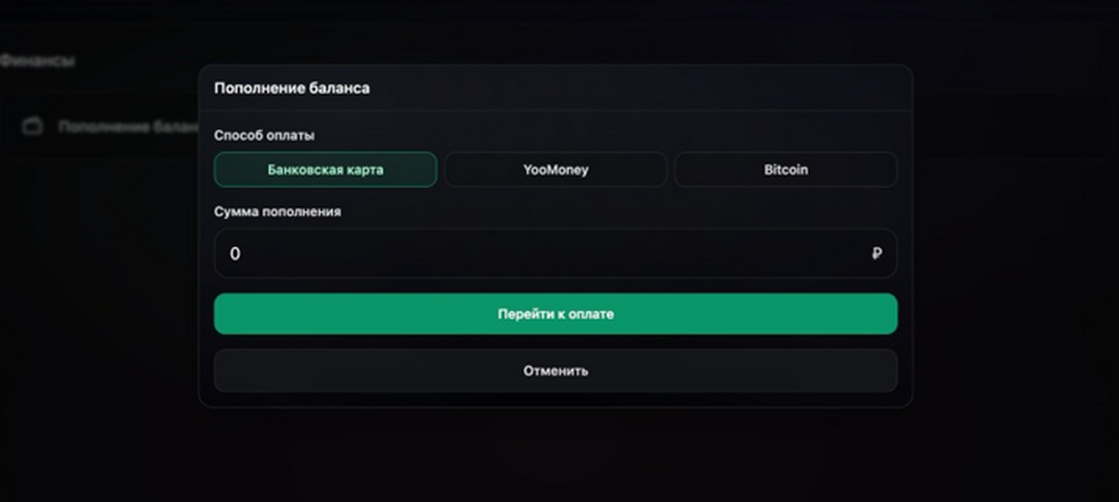This screenshot has width=1119, height=502.
Task: Focus the Сумма пополнения amount field
Action: pyautogui.click(x=540, y=254)
